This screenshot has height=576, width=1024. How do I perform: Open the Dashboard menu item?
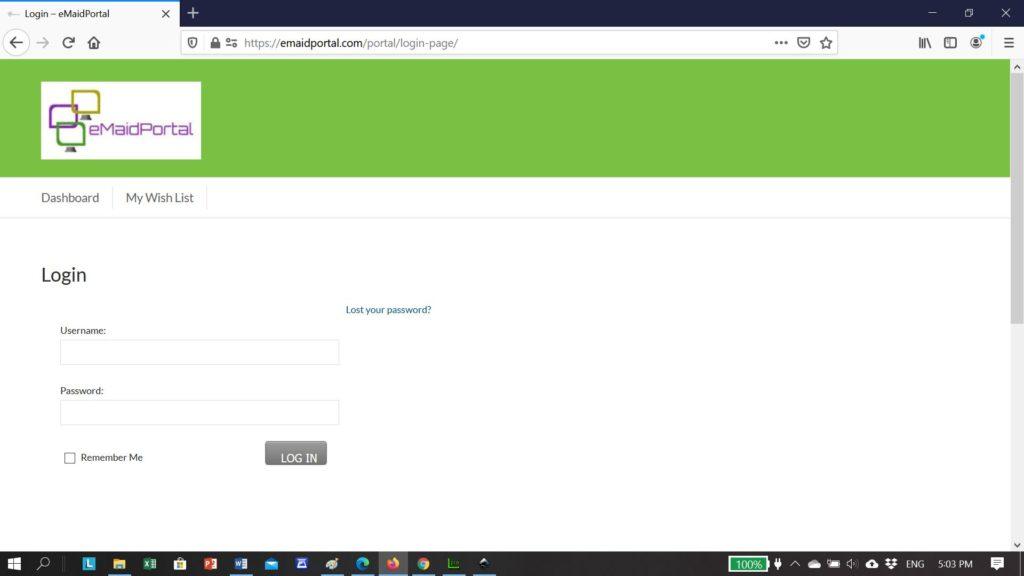[x=70, y=197]
